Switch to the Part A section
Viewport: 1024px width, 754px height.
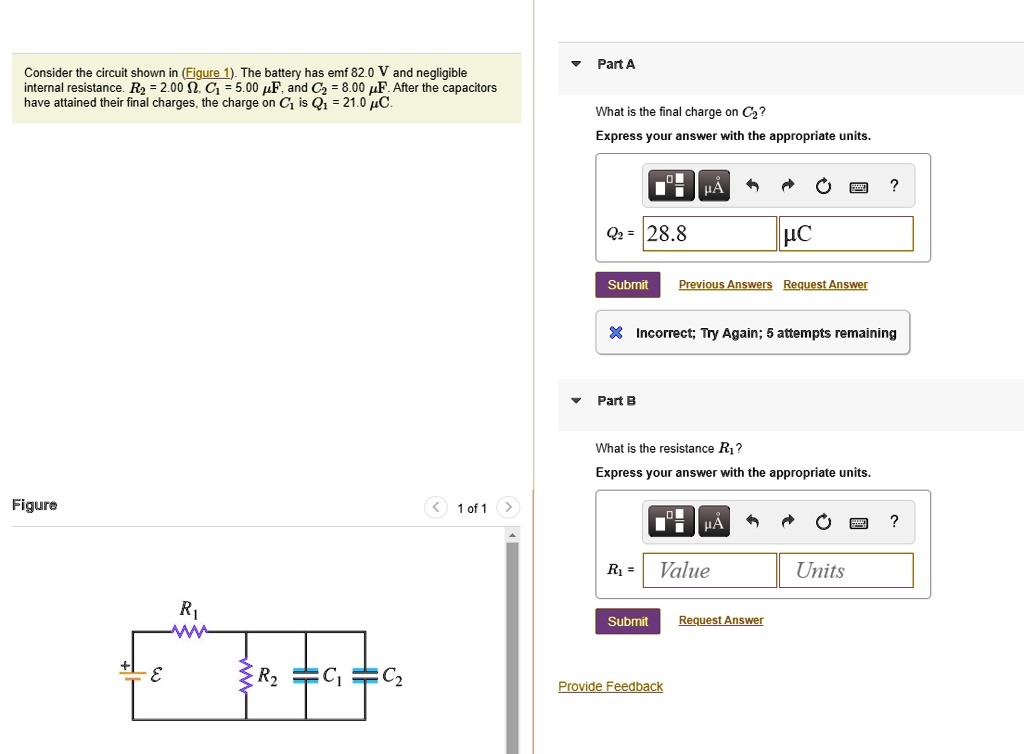(615, 63)
